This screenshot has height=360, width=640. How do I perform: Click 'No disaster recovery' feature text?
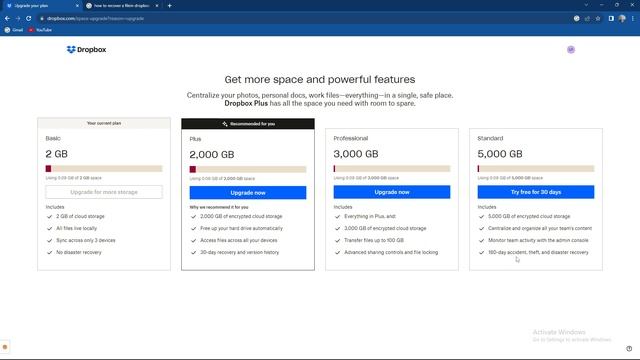pos(79,252)
